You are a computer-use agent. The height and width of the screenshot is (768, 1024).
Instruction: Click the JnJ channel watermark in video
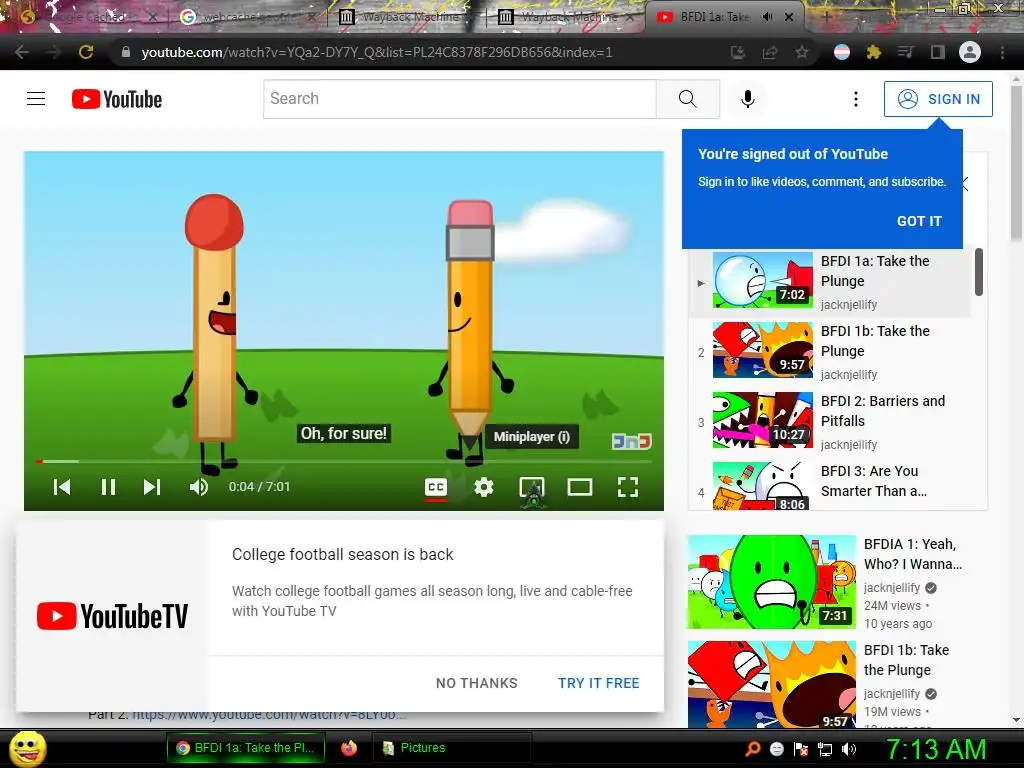pos(632,441)
